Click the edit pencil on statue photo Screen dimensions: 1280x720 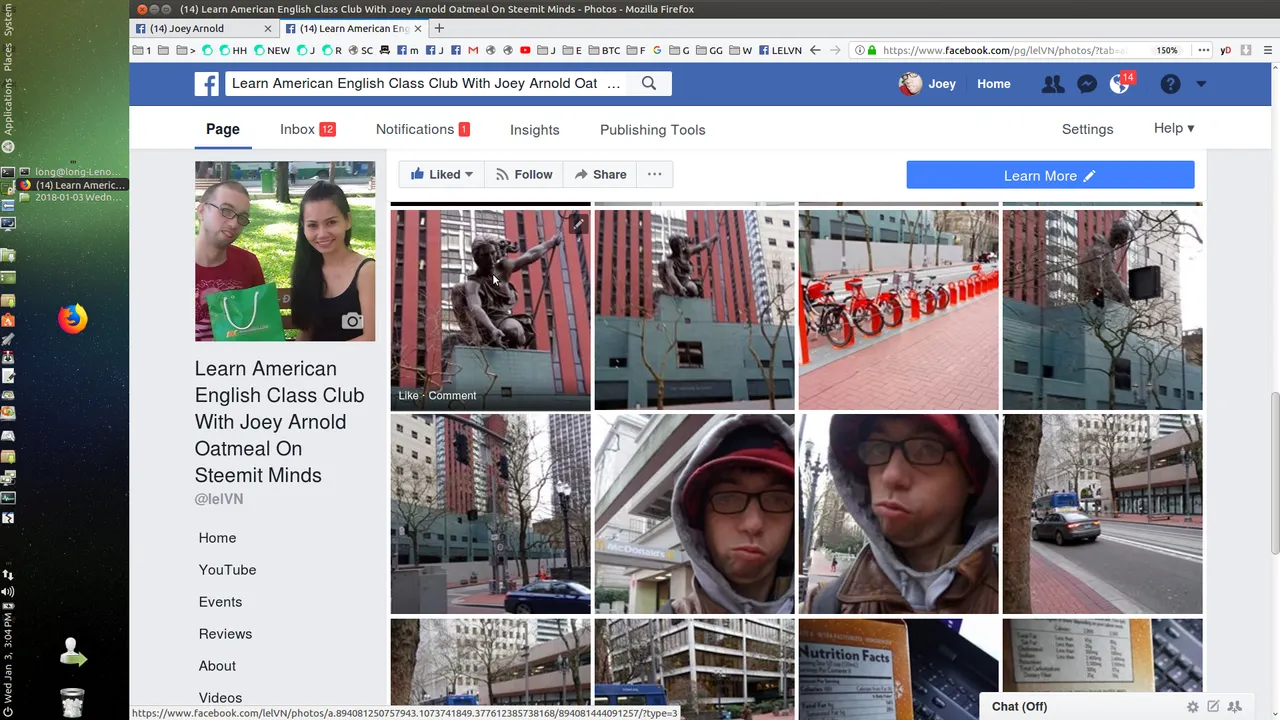coord(577,225)
